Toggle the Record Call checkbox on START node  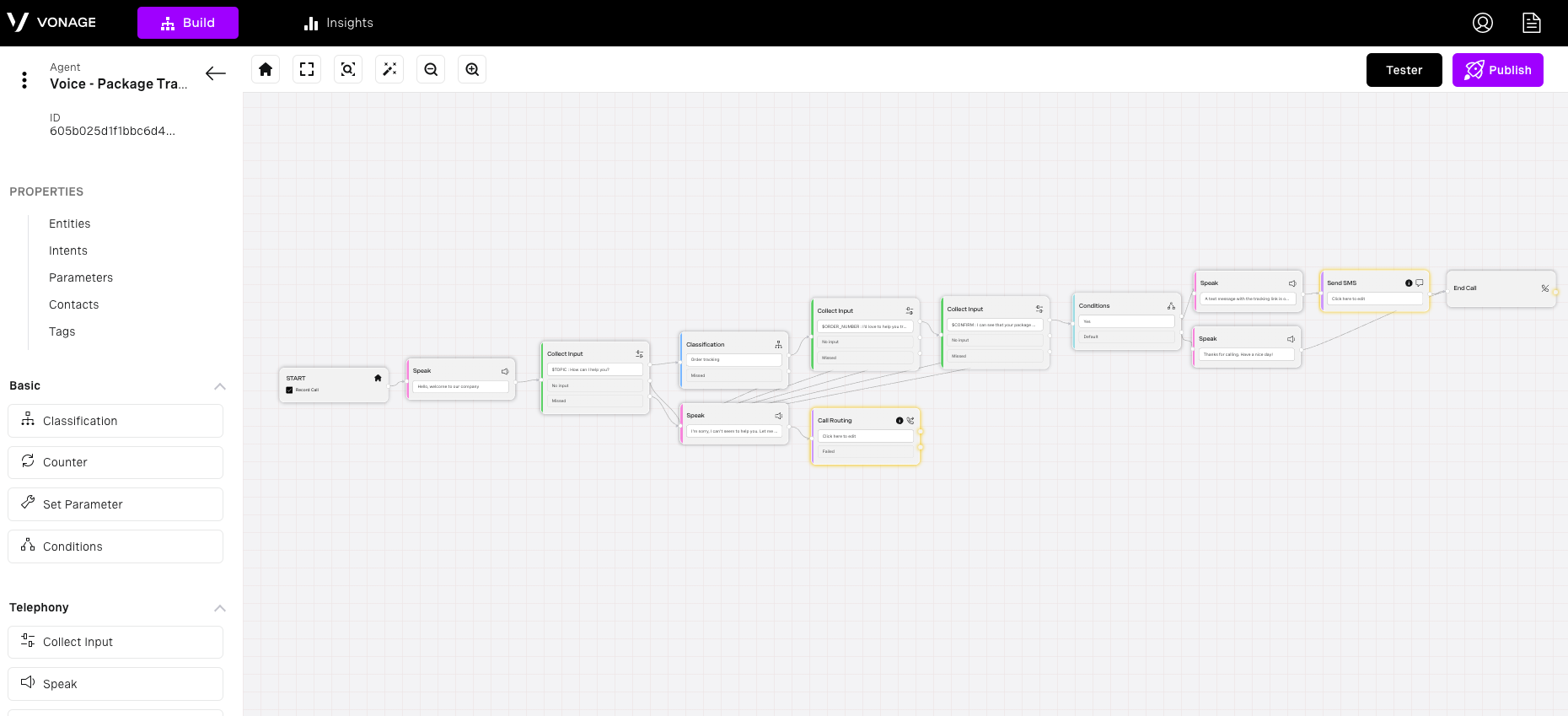(289, 390)
